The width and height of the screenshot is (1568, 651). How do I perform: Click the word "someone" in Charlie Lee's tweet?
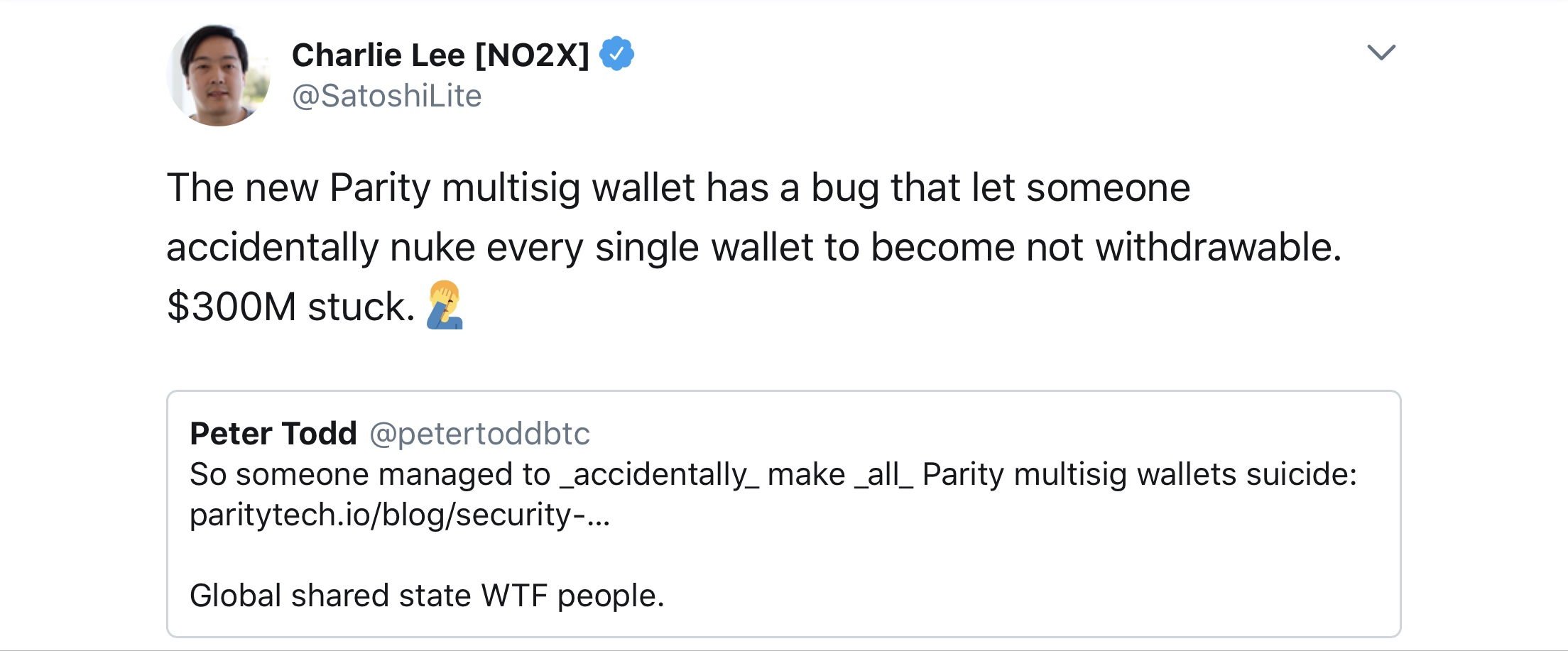pos(1108,188)
